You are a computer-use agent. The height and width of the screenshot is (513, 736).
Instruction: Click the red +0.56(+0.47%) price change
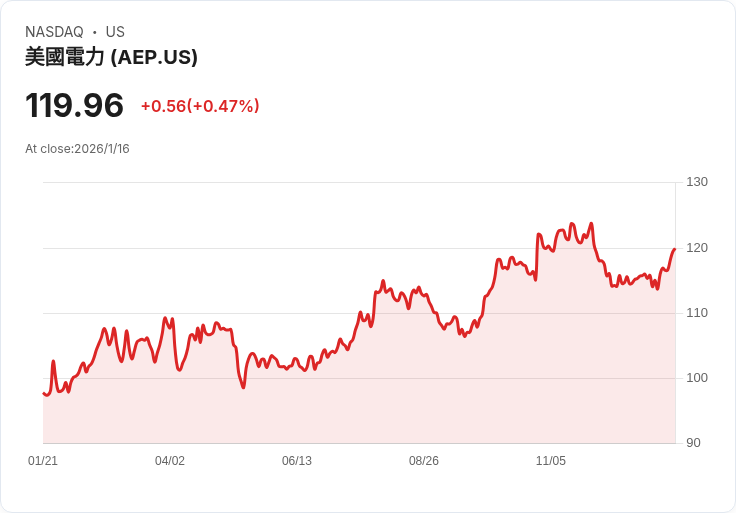[x=200, y=106]
